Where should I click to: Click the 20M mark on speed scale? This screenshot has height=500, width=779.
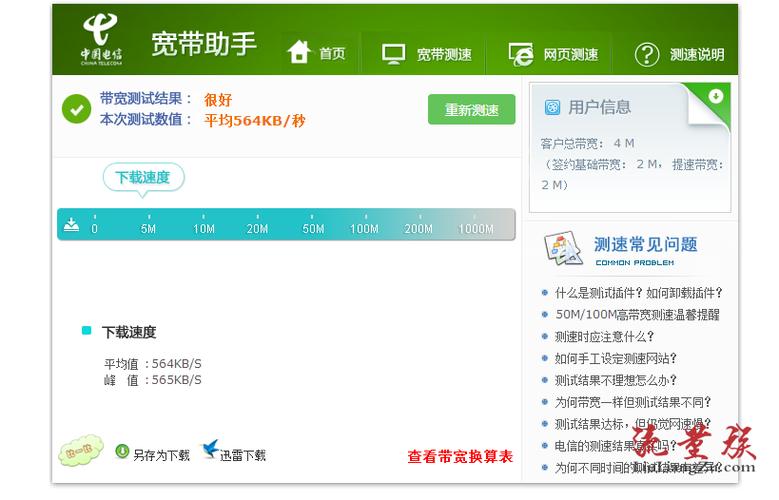click(257, 229)
